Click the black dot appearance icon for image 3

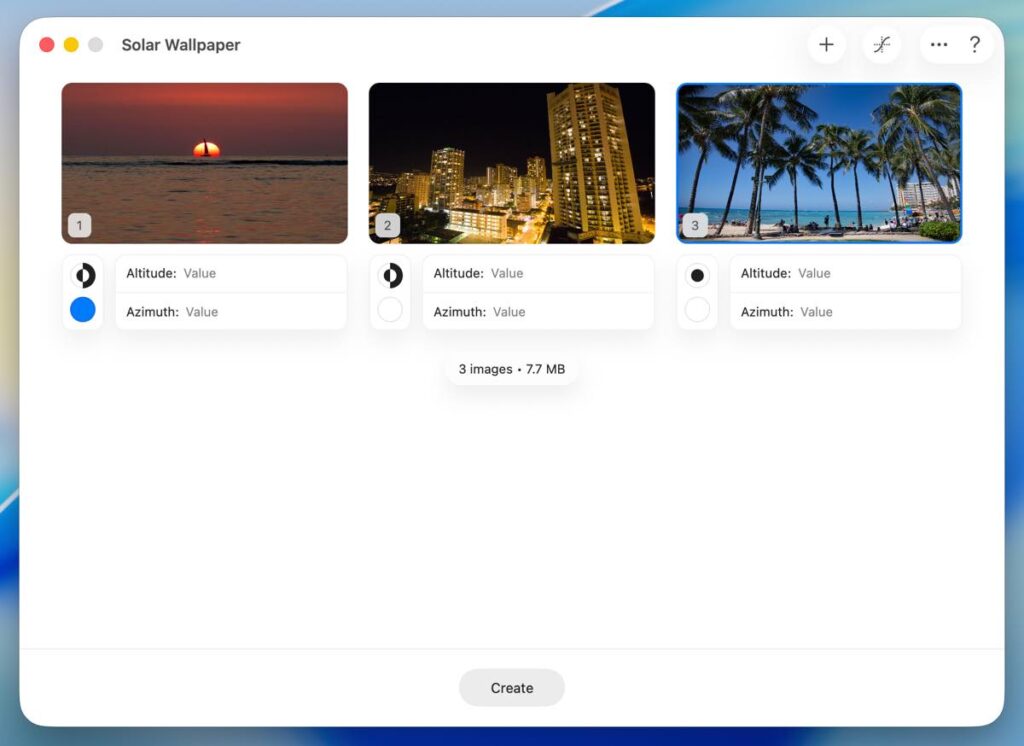(697, 275)
